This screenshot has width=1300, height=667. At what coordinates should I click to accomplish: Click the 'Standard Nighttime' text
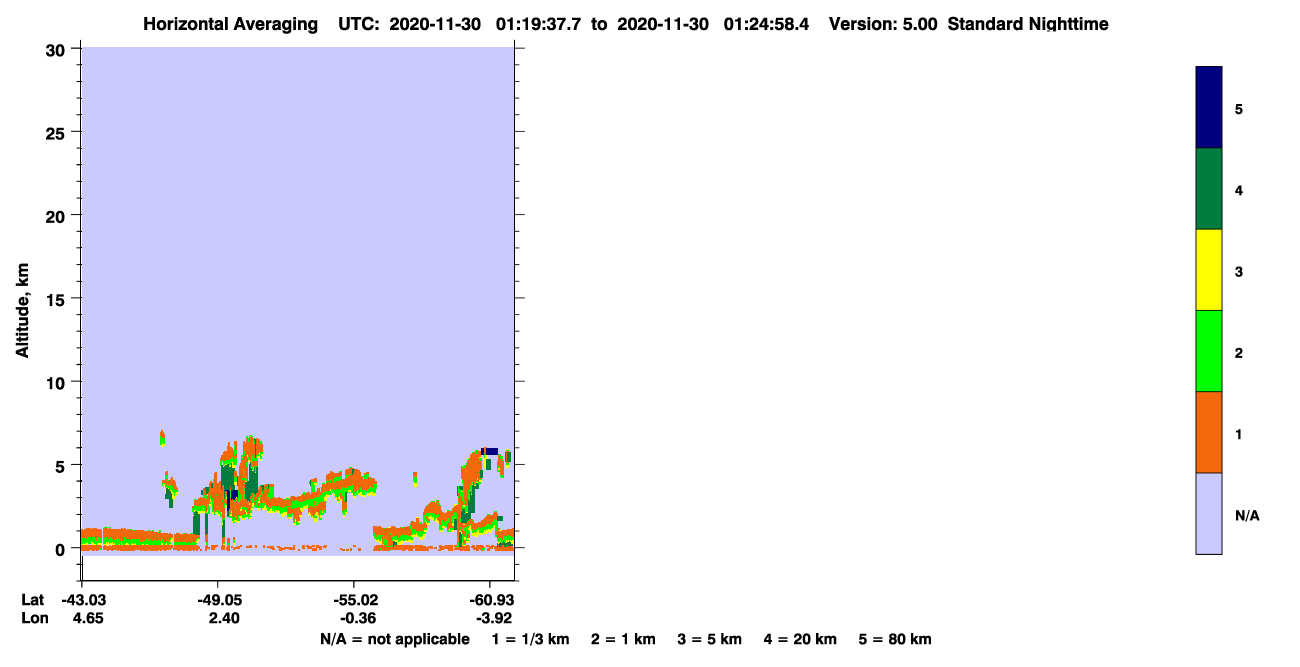(1028, 24)
